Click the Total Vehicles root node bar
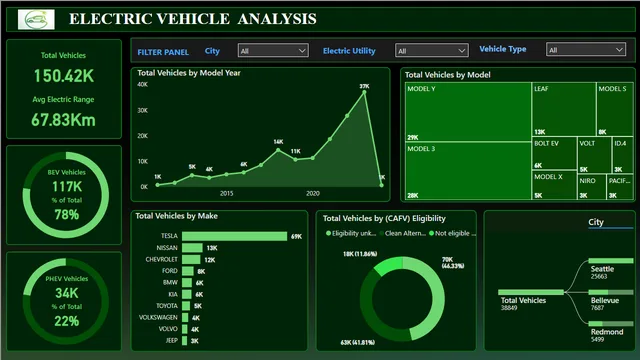Image resolution: width=640 pixels, height=360 pixels. (531, 292)
